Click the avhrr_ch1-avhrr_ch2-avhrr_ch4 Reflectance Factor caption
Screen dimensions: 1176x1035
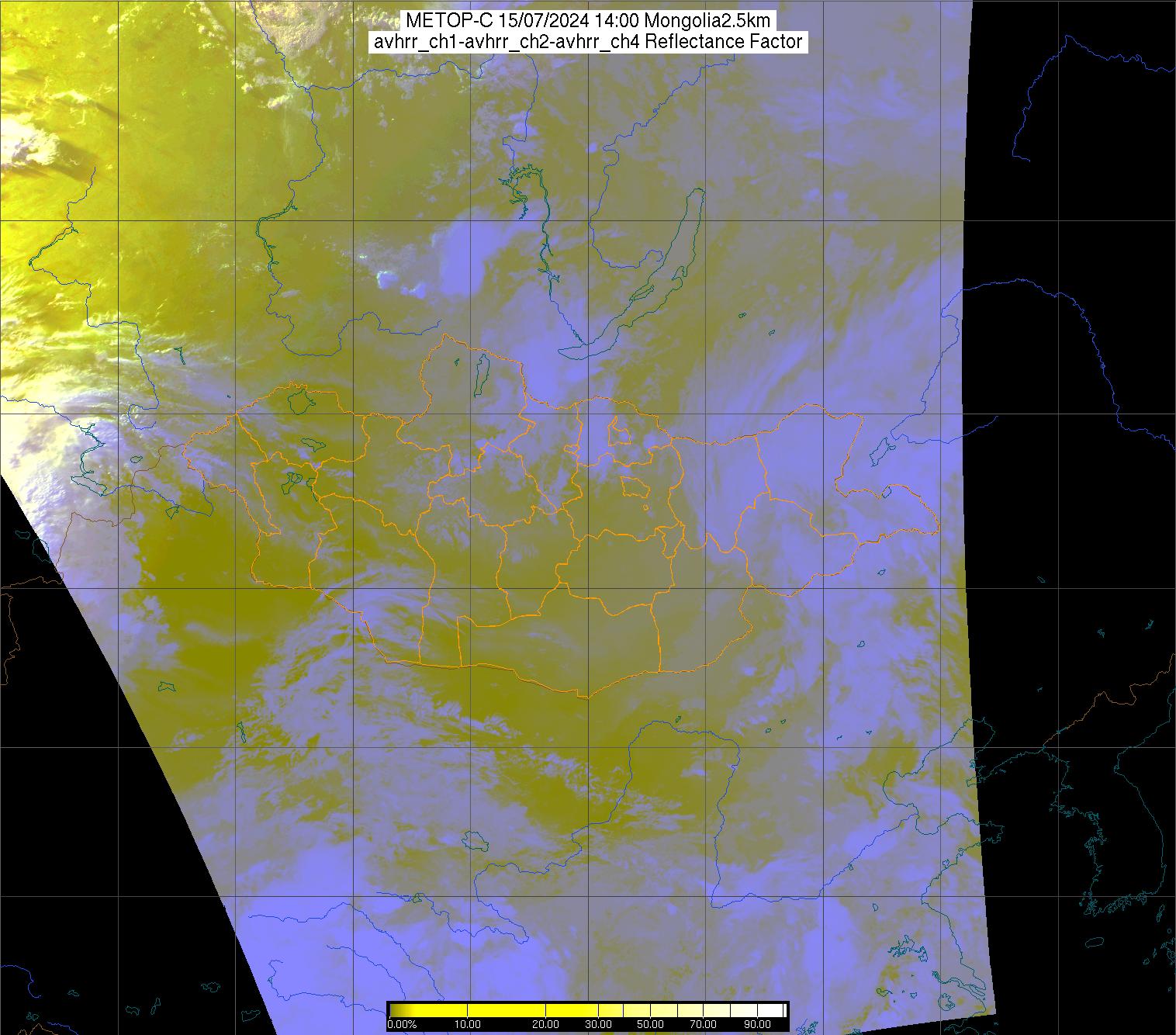coord(588,42)
